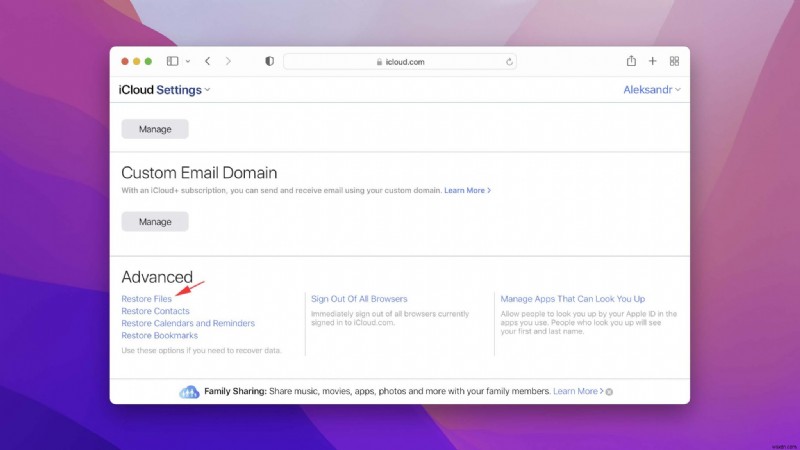Minimize the Safari window with yellow button
The width and height of the screenshot is (800, 450).
[x=136, y=61]
